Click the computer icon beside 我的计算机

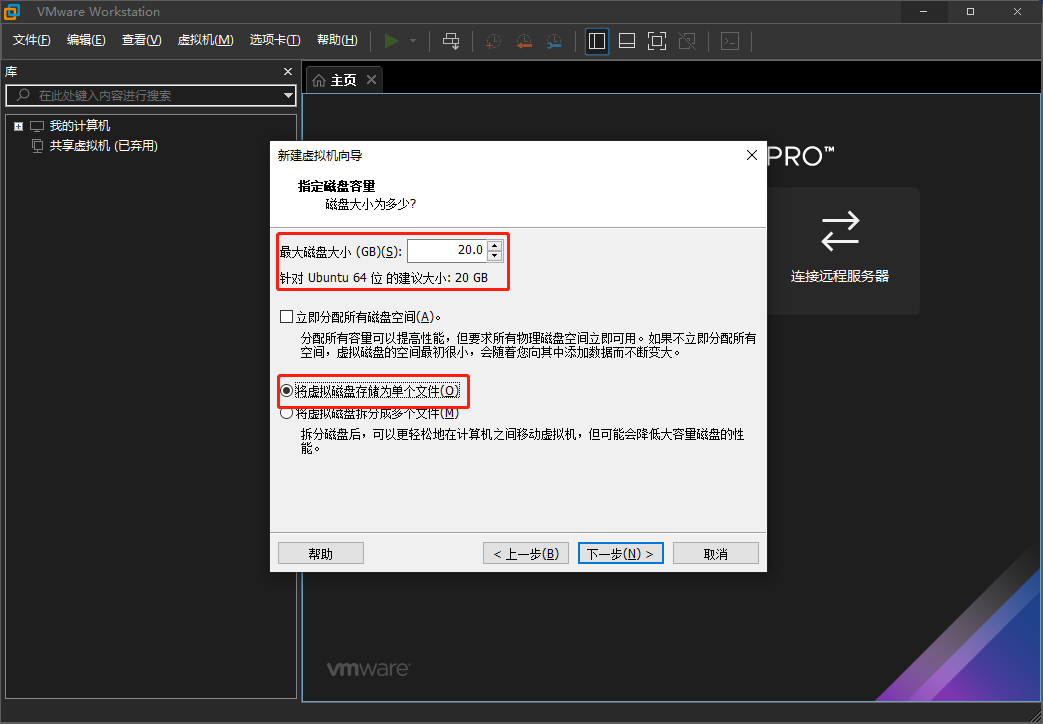tap(37, 126)
